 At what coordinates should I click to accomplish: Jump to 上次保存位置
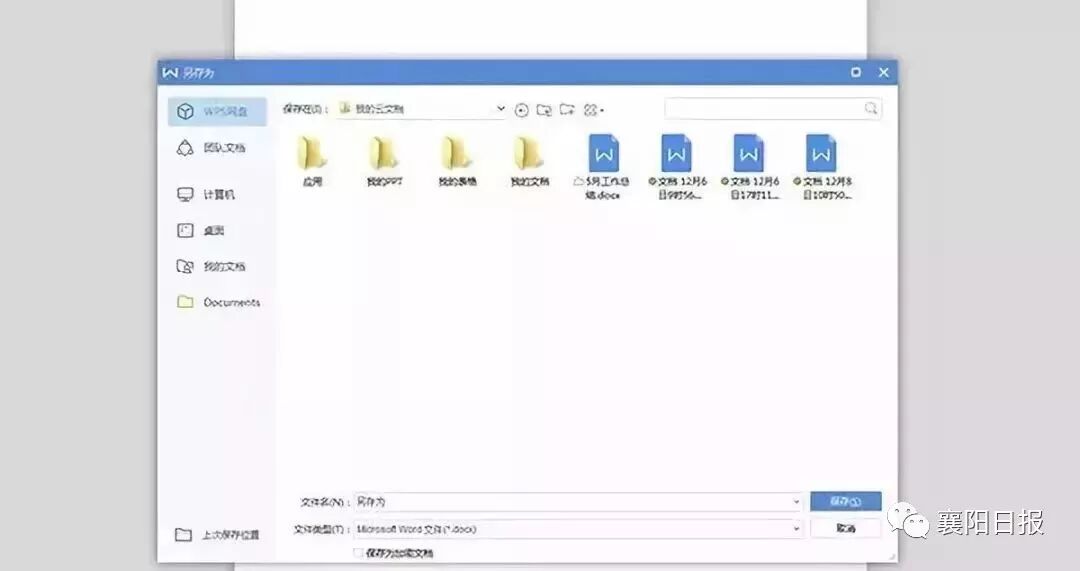pyautogui.click(x=217, y=534)
